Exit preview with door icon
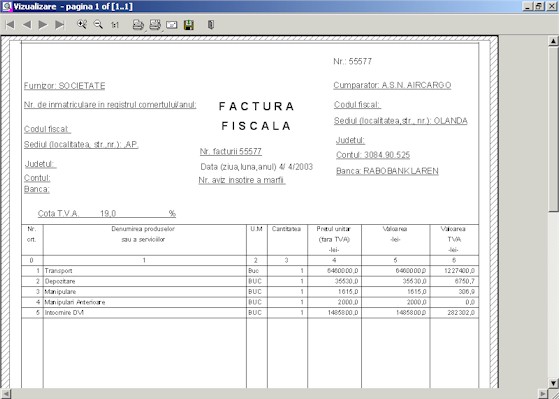The height and width of the screenshot is (399, 560). [211, 25]
